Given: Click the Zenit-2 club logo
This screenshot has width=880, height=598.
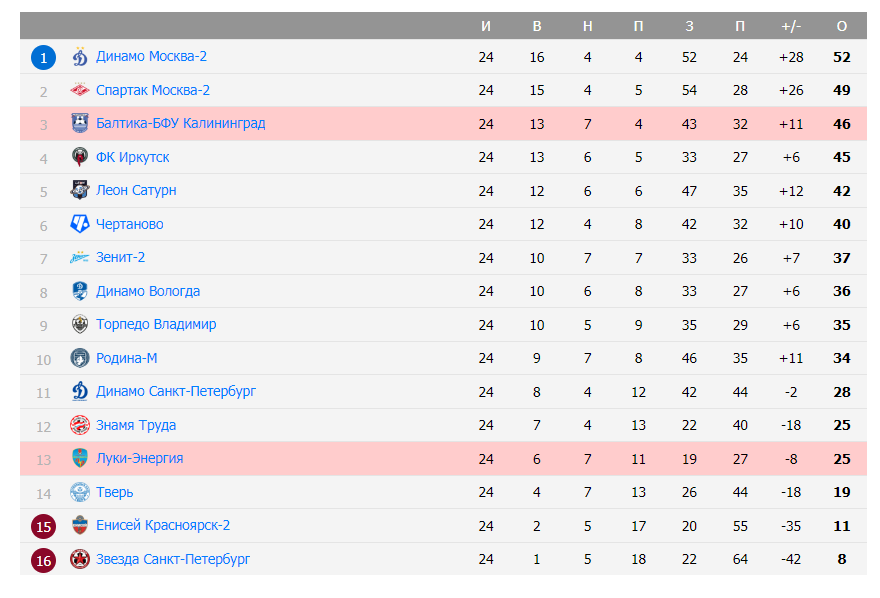Looking at the screenshot, I should [x=80, y=258].
